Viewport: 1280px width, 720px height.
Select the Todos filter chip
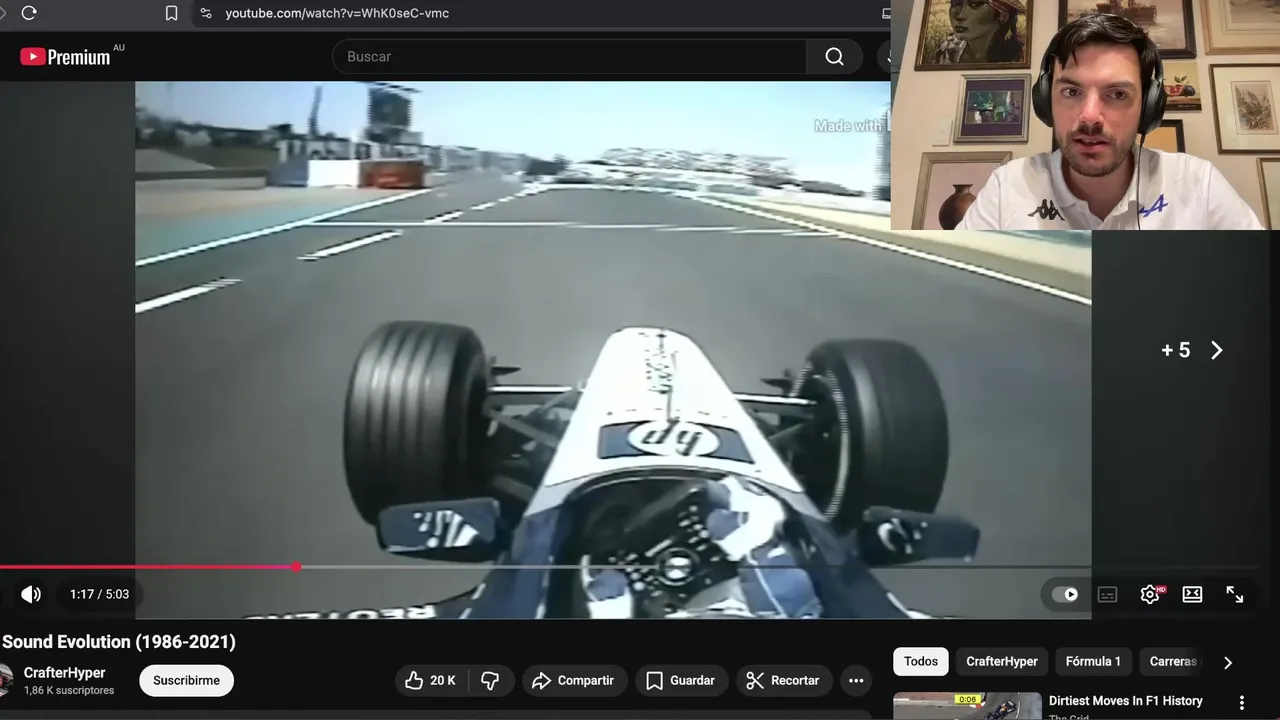point(921,661)
